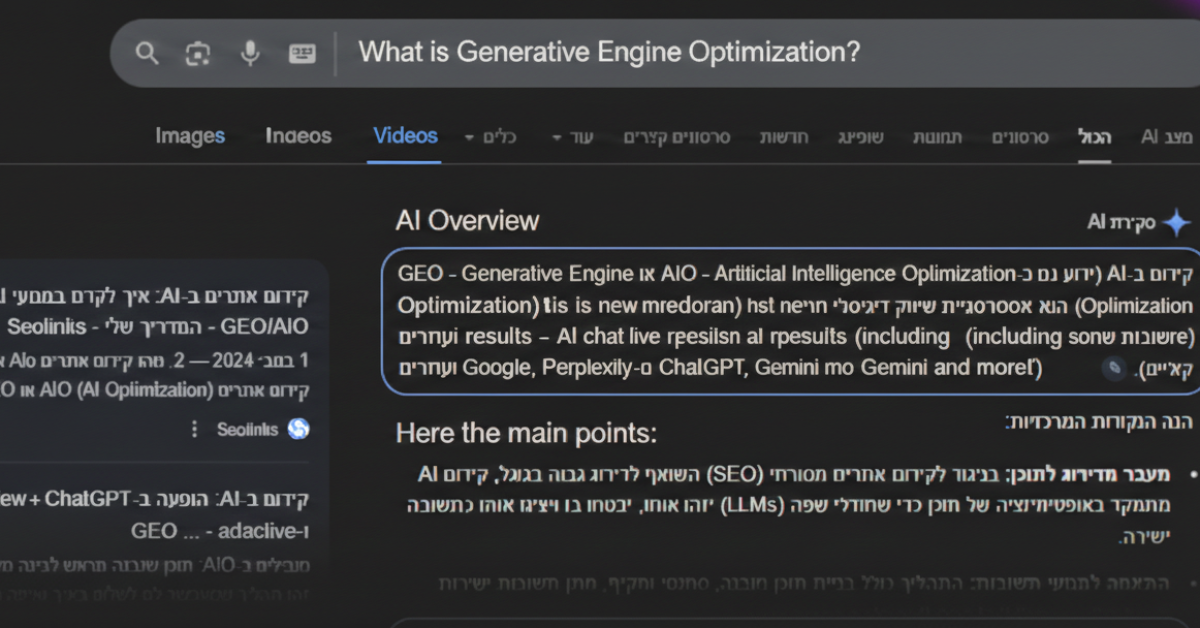Open the source link chip in AI Overview
The image size is (1200, 628).
[x=1113, y=369]
